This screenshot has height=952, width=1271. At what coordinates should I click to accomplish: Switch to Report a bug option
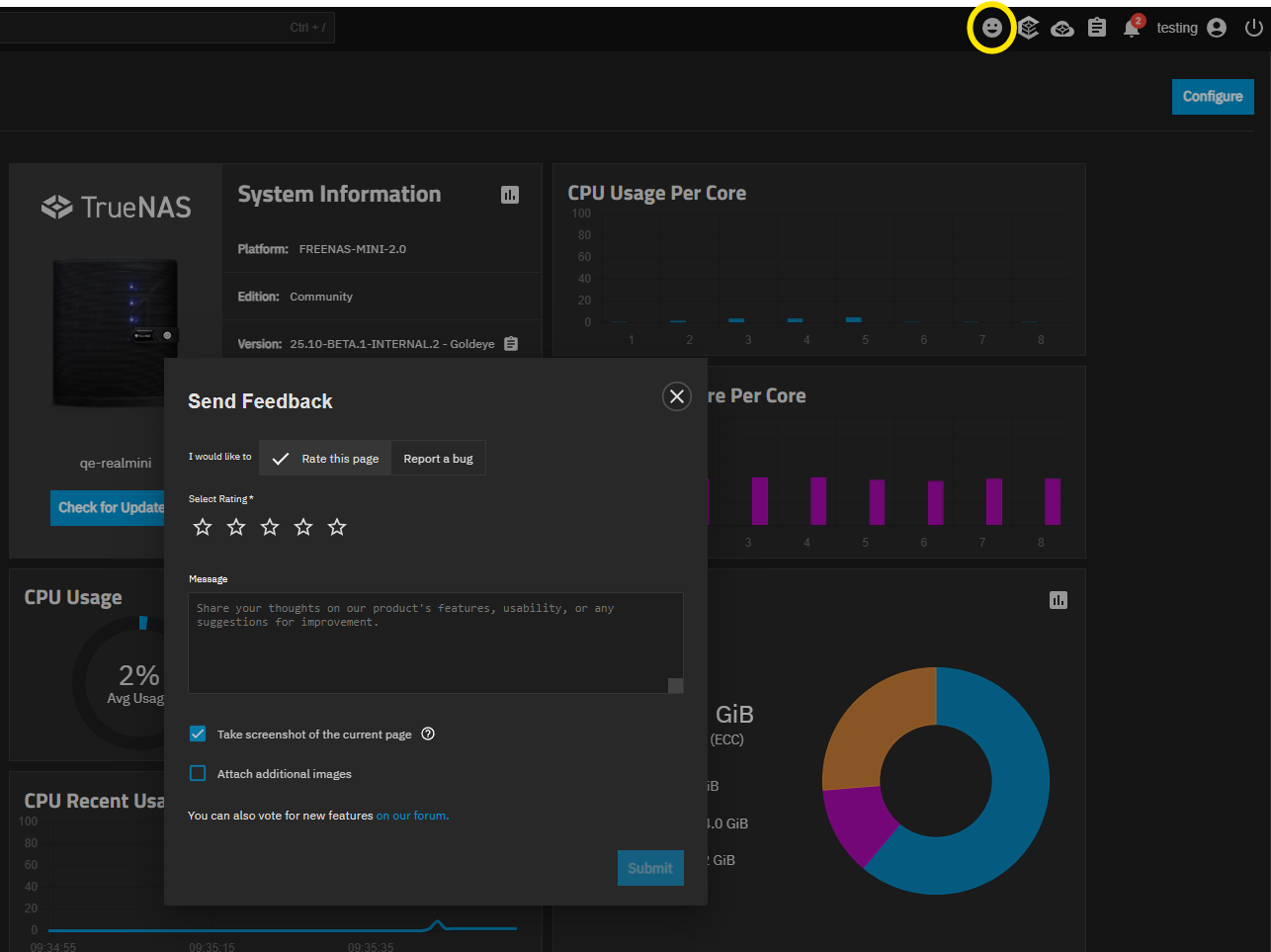[x=438, y=459]
